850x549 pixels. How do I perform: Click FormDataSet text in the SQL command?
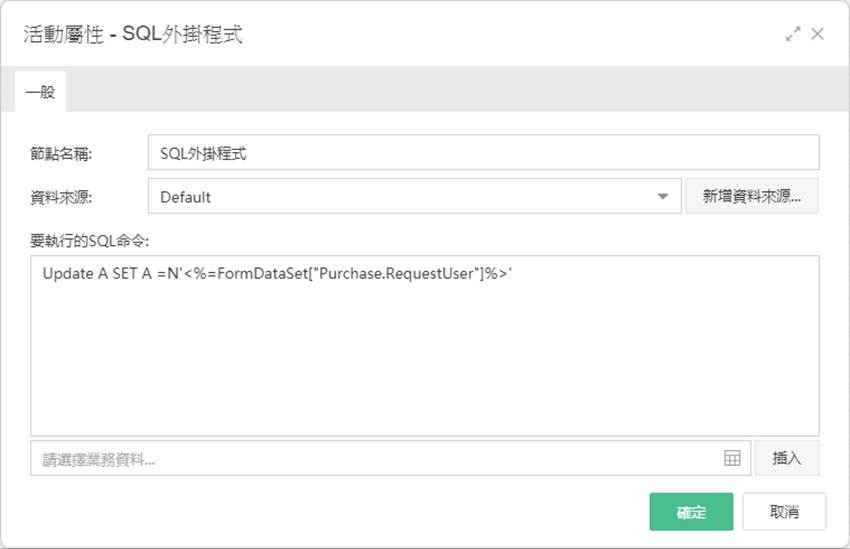262,274
